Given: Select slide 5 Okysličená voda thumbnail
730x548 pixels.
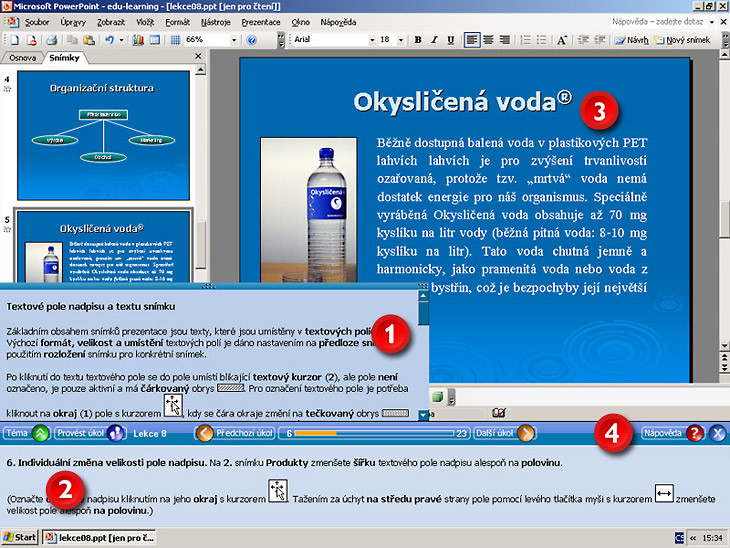Looking at the screenshot, I should coord(103,247).
